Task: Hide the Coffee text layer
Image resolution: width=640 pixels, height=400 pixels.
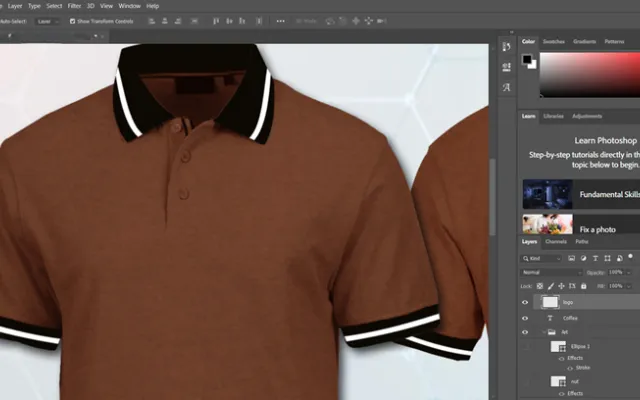Action: [x=526, y=318]
